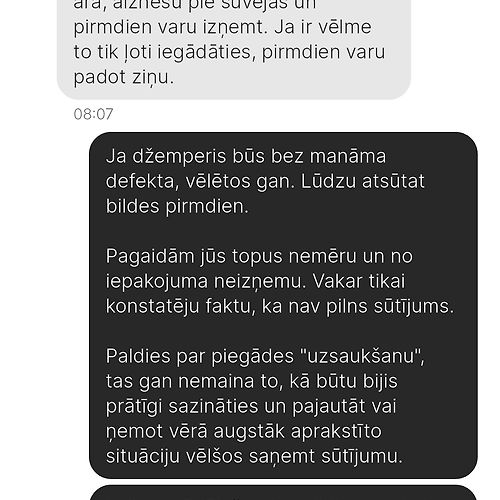This screenshot has width=500, height=500.
Task: Tap the word 'džemperis' in the sent message
Action: click(179, 157)
